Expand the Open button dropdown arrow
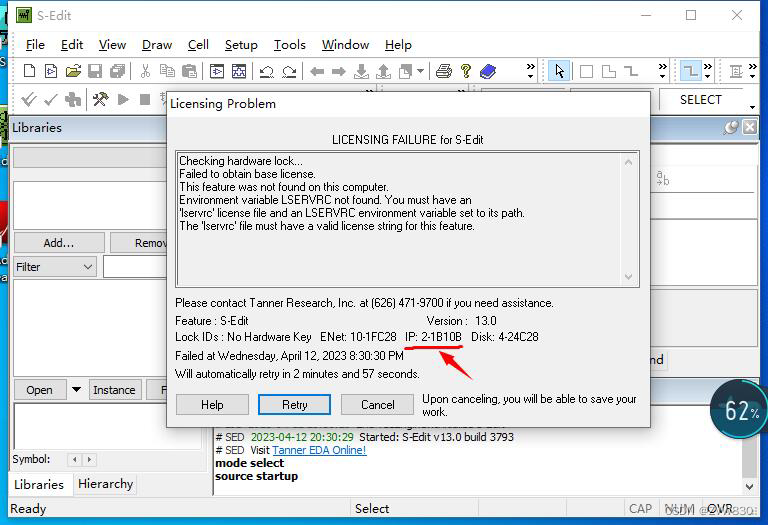Viewport: 768px width, 525px height. tap(76, 390)
